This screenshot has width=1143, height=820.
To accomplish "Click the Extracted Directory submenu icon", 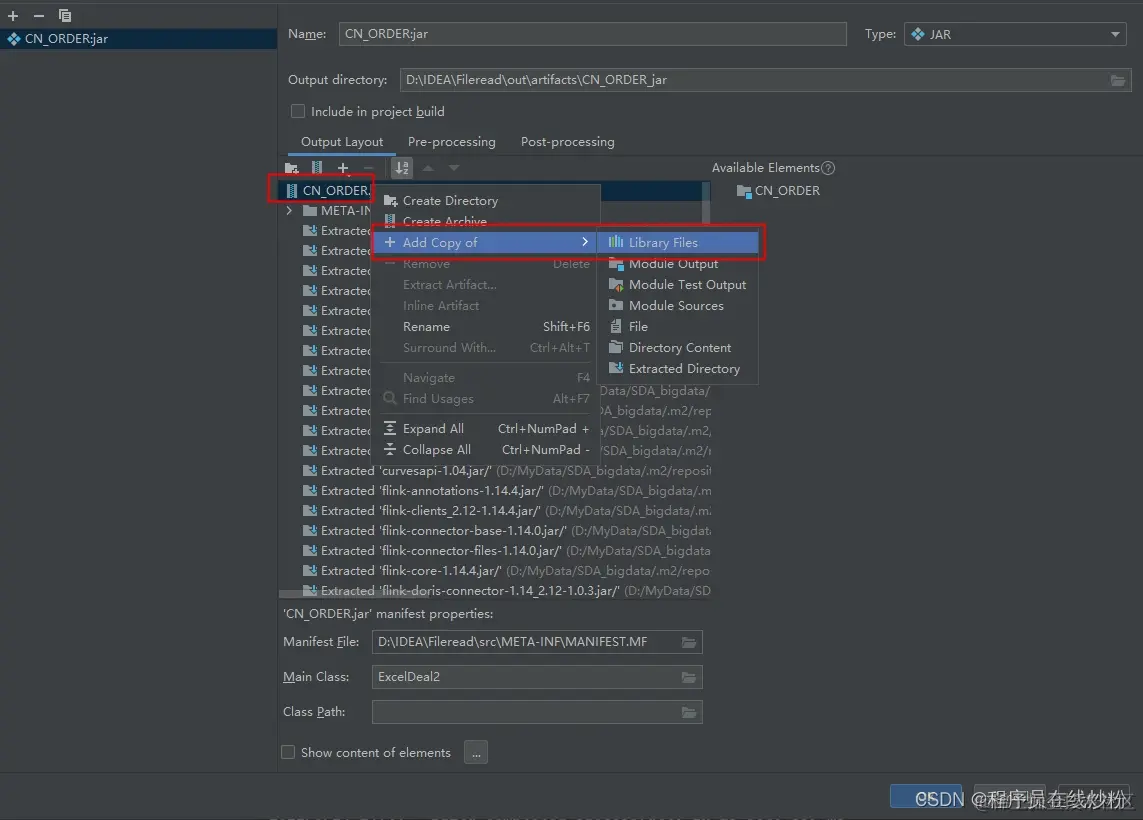I will [x=616, y=368].
